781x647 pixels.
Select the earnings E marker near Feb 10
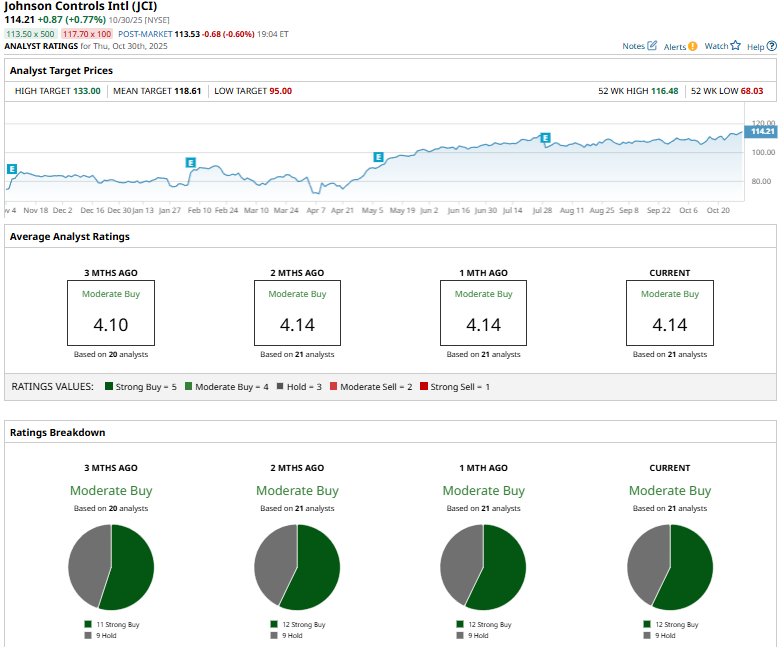(191, 162)
